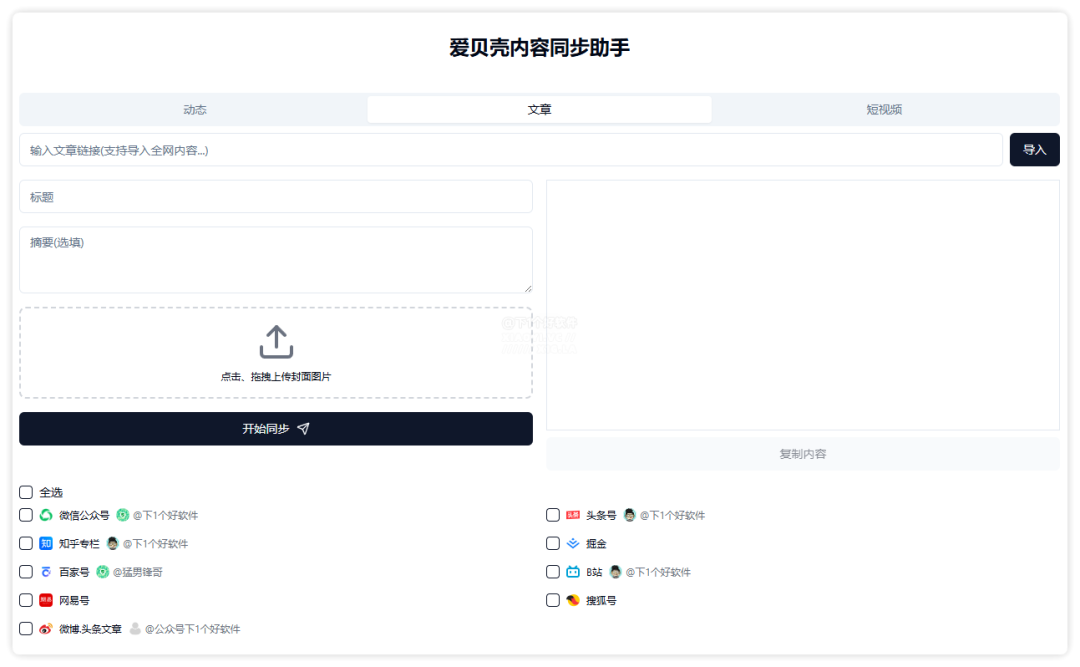The image size is (1080, 667).
Task: Check the 知乎专栏 platform checkbox
Action: (26, 544)
